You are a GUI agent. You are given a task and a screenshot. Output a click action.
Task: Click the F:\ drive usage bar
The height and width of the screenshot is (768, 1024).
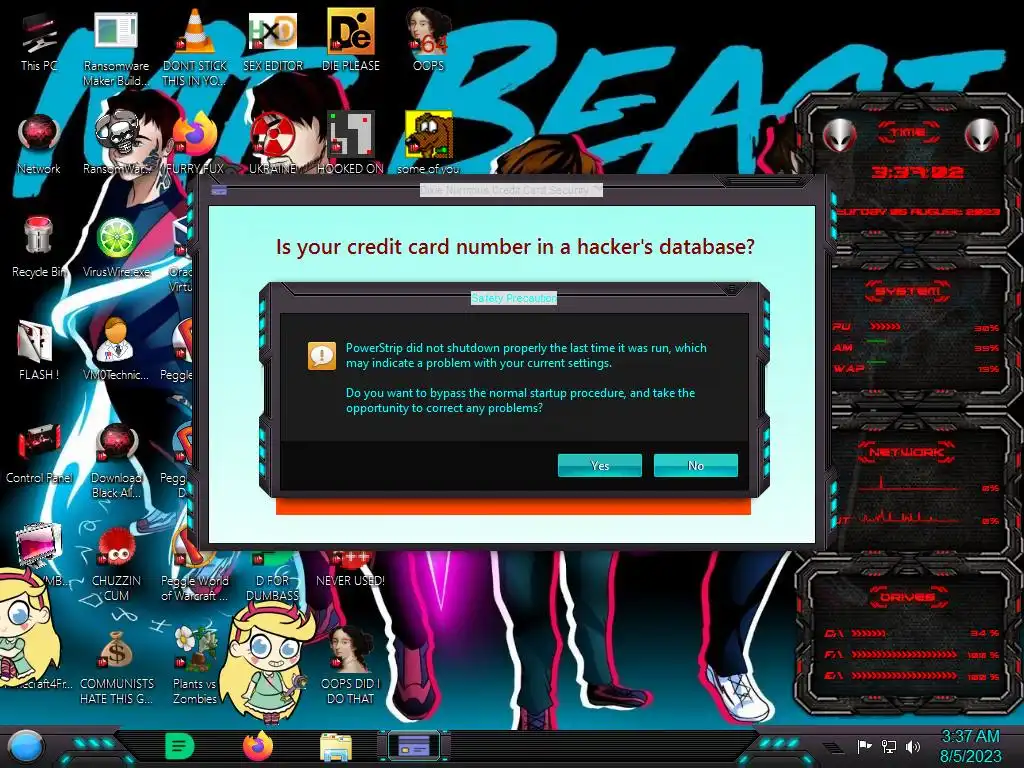click(904, 654)
